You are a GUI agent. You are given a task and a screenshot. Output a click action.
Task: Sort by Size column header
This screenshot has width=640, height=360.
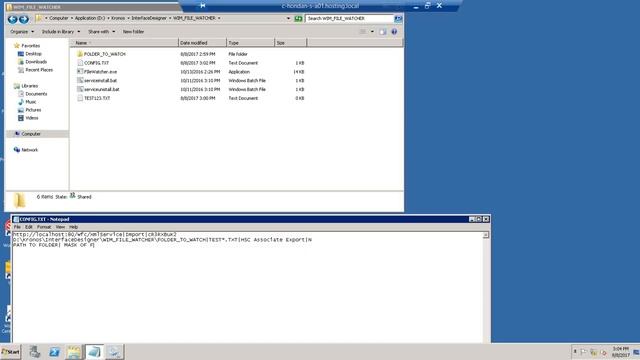click(290, 42)
